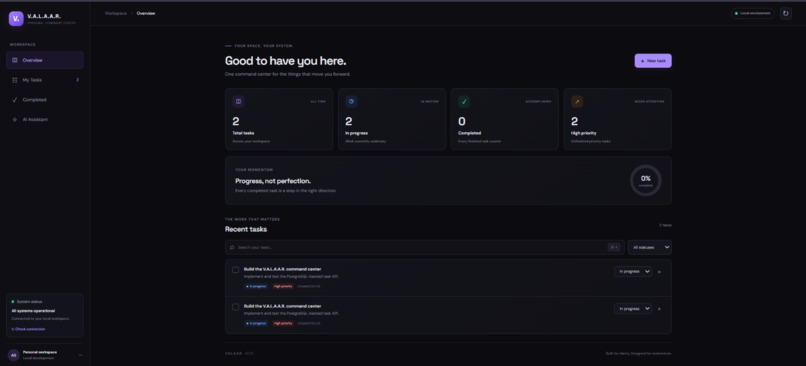This screenshot has height=366, width=806.
Task: Delete the second task using its x icon
Action: [660, 309]
